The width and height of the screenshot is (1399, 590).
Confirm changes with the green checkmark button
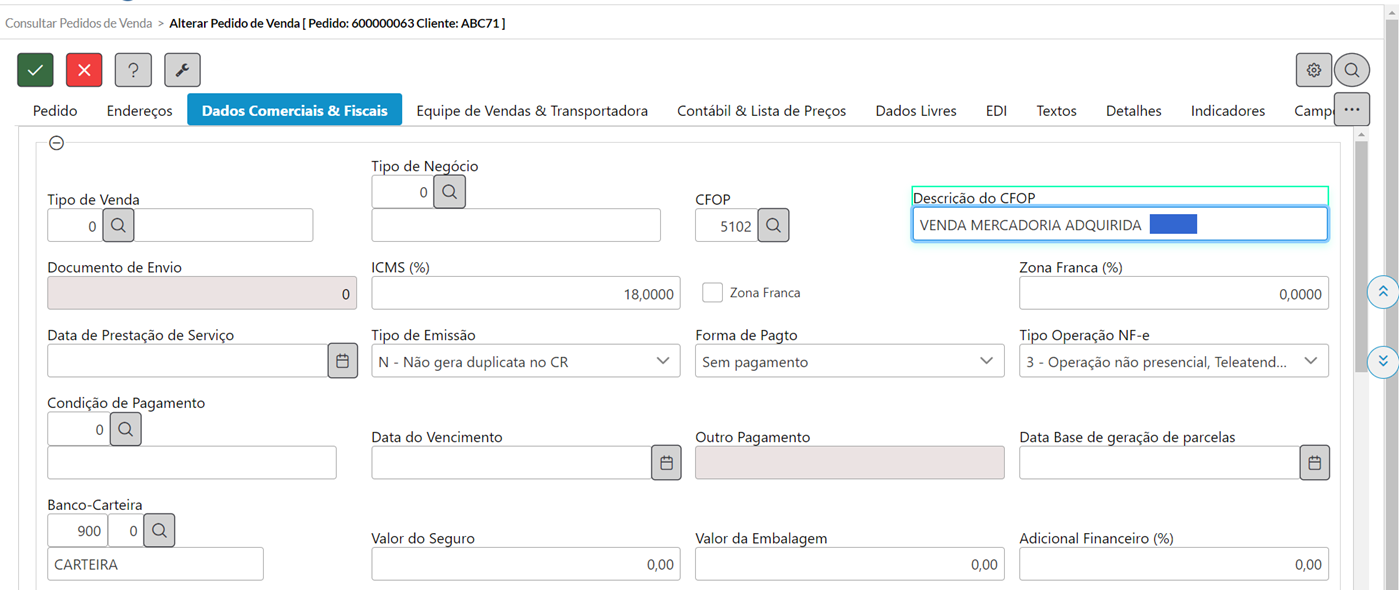tap(35, 70)
